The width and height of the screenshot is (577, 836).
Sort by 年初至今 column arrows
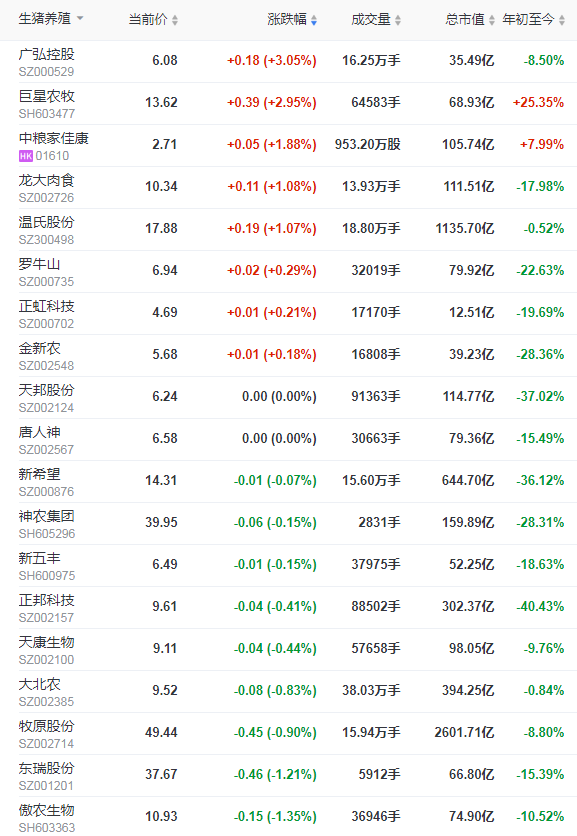562,20
